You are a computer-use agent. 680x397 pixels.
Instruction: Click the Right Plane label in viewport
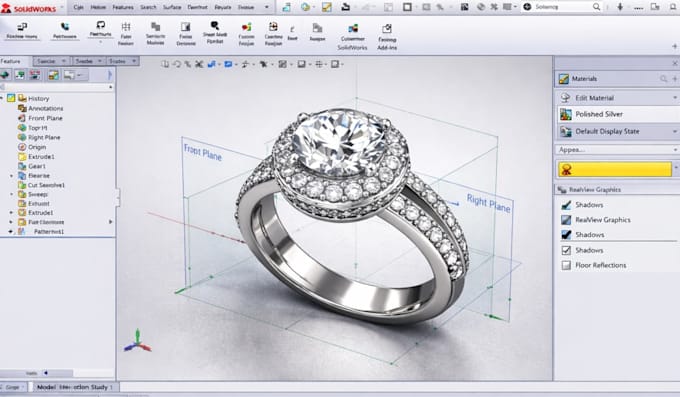tap(488, 203)
